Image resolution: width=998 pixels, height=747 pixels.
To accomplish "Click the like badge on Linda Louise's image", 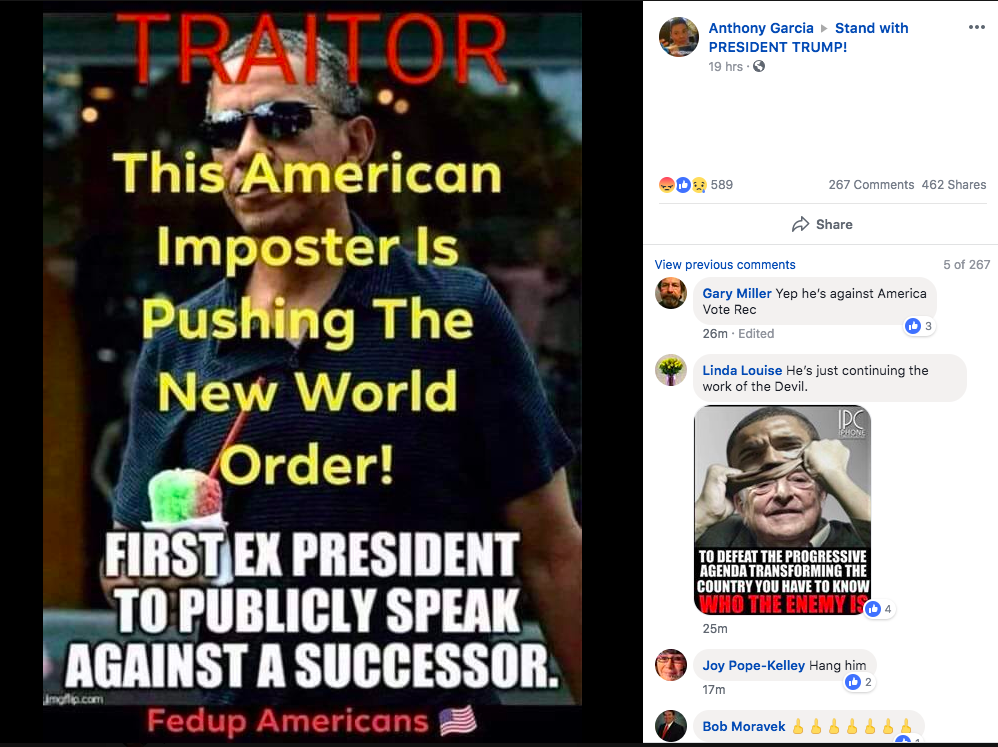I will click(x=879, y=609).
